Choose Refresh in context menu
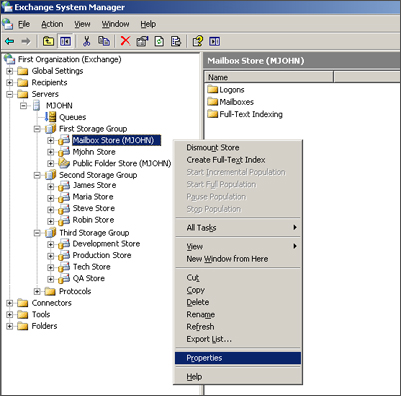The width and height of the screenshot is (401, 396). tap(238, 327)
